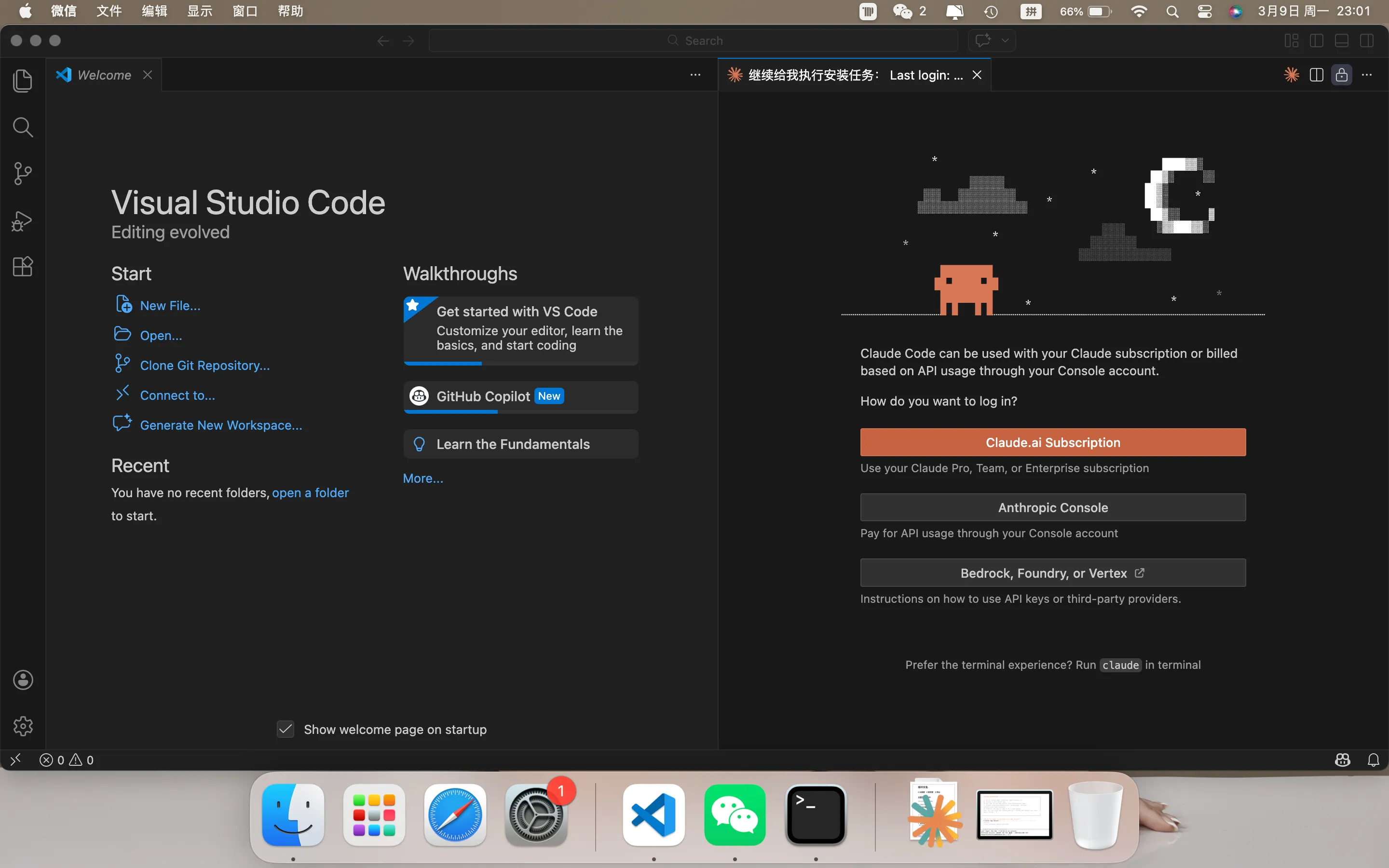Open Control Center in menu bar
The height and width of the screenshot is (868, 1389).
[1205, 12]
